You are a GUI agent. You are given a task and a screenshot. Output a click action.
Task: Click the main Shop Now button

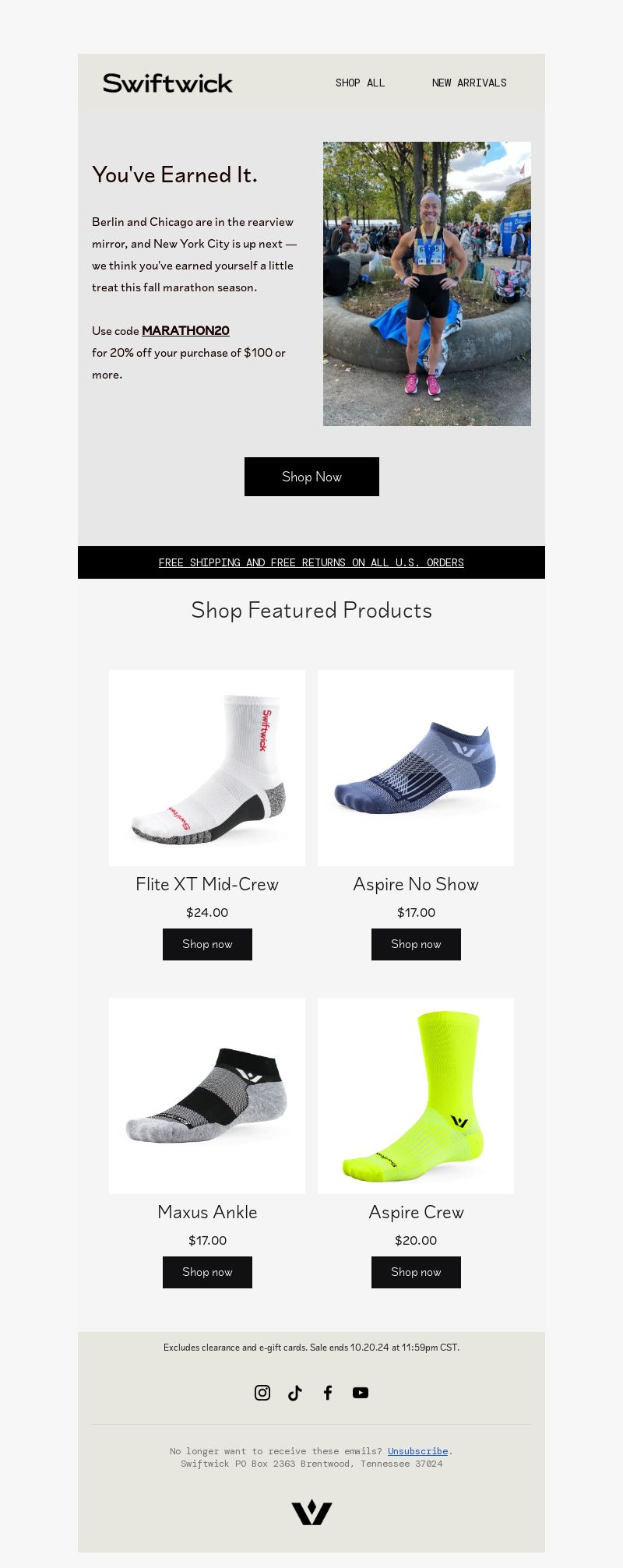tap(311, 477)
